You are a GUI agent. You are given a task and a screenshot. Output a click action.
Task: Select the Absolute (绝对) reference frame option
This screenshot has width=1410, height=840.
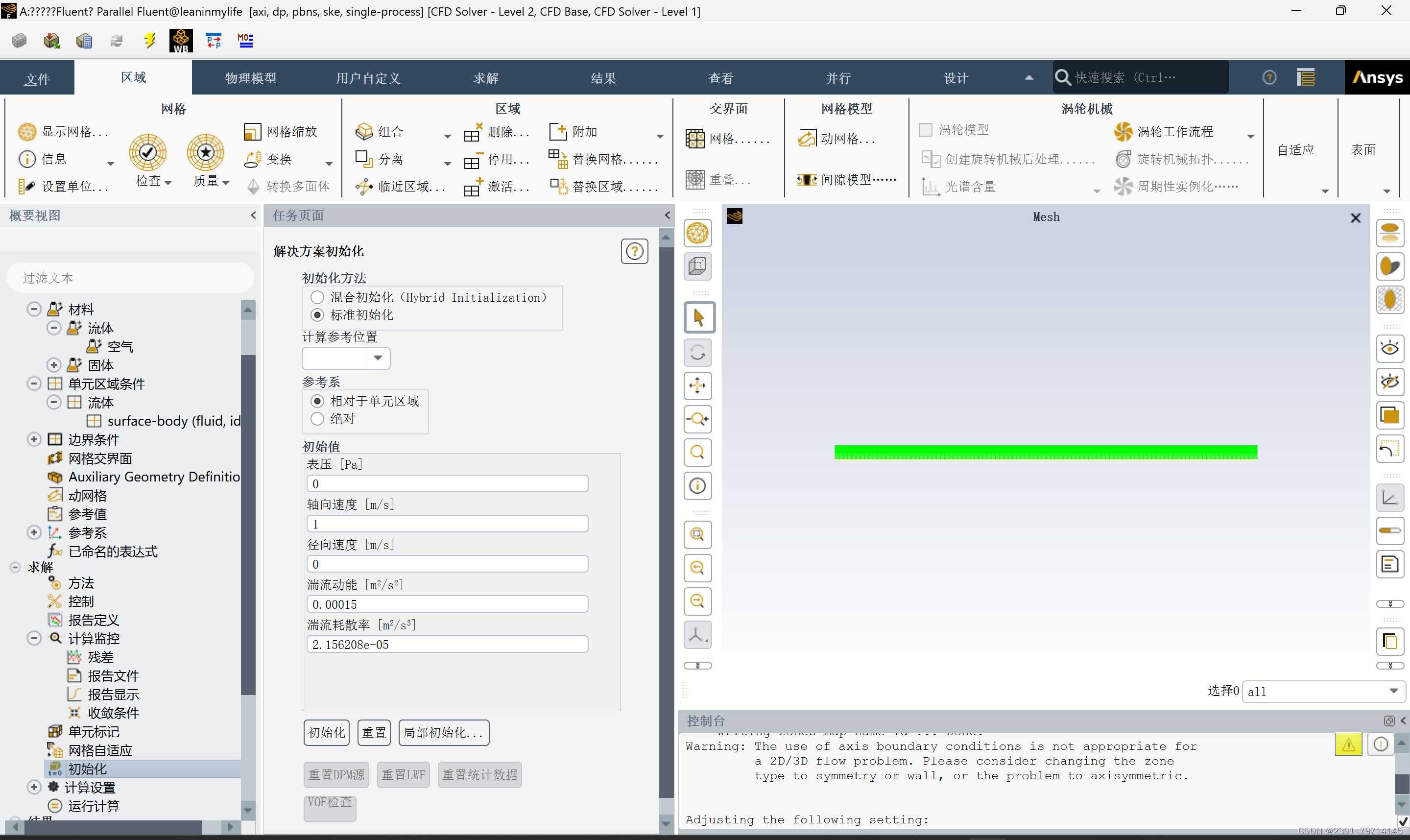[317, 419]
